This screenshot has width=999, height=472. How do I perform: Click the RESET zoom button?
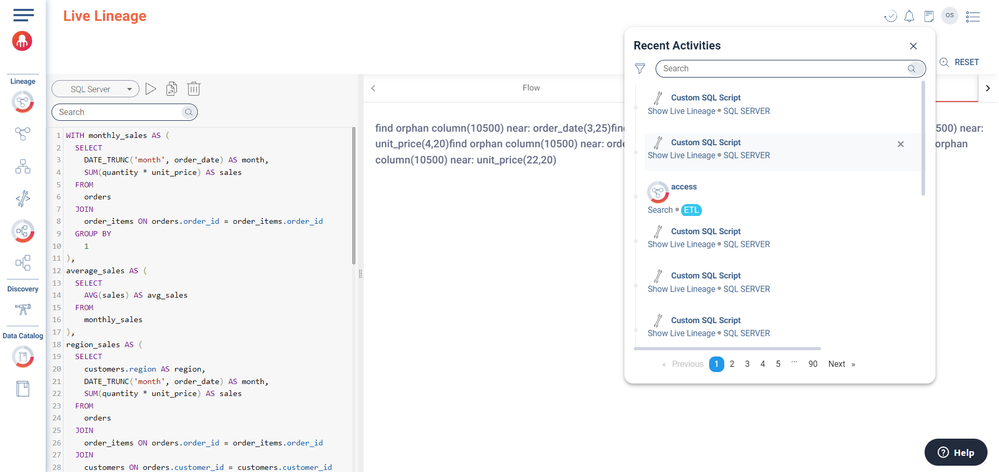959,62
